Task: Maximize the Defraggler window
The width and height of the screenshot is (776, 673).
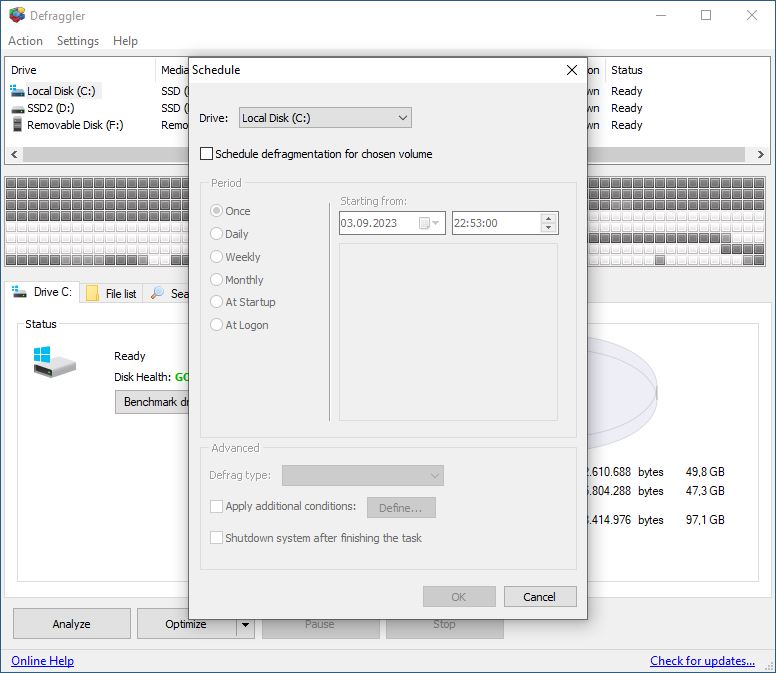Action: point(706,15)
